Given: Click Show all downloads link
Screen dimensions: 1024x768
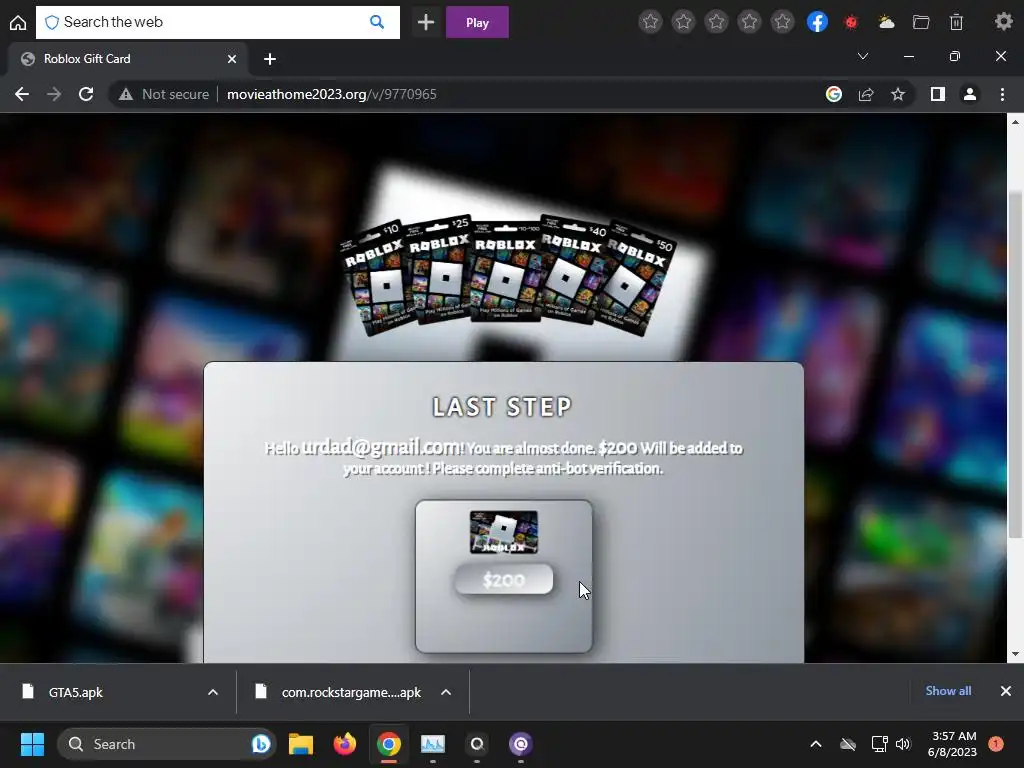Looking at the screenshot, I should 948,691.
